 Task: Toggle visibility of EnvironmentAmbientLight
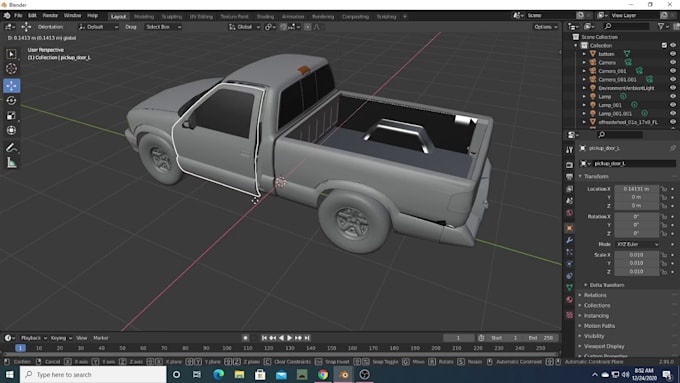pos(673,88)
